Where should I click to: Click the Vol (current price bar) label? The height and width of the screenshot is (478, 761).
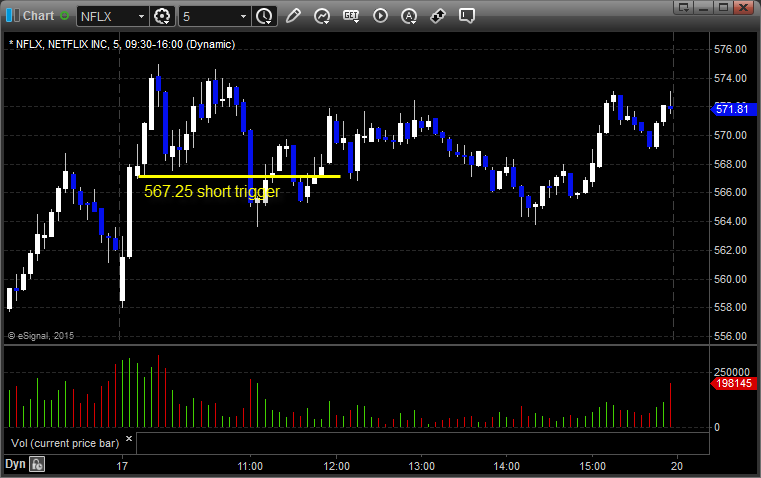click(x=65, y=443)
